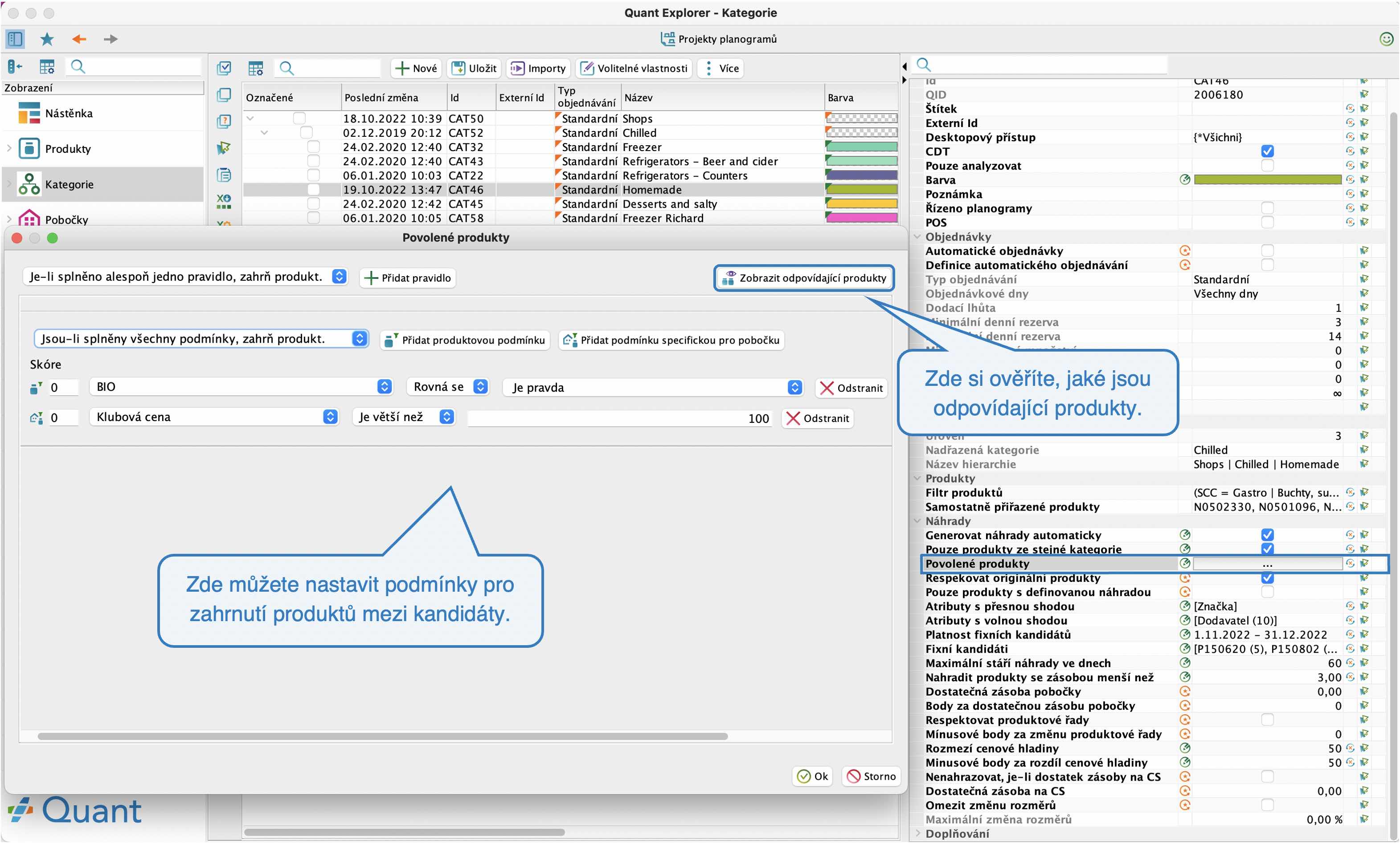Collapse the Chilled category row

point(264,132)
